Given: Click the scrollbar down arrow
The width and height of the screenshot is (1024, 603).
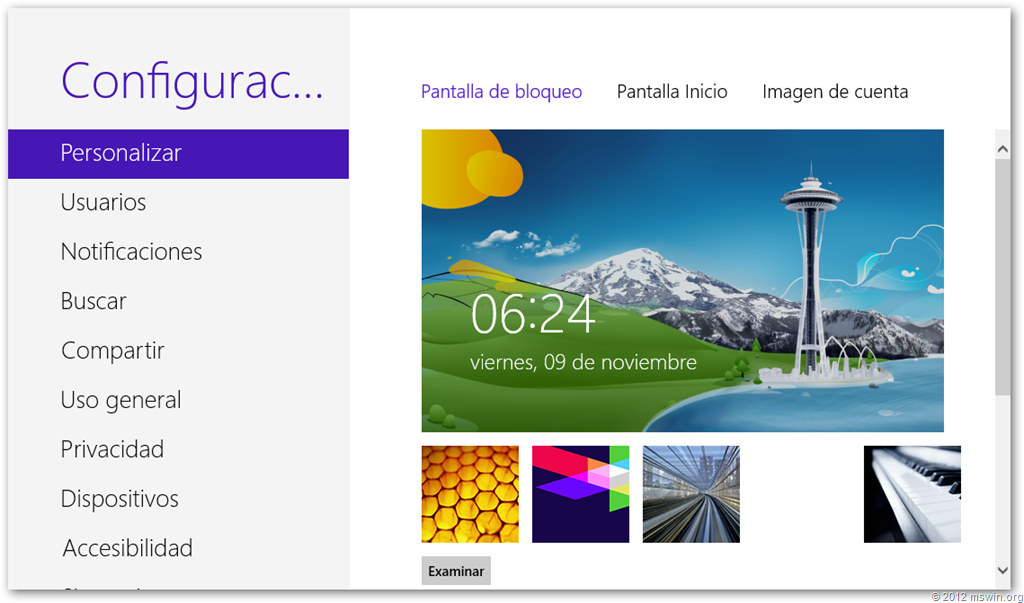Looking at the screenshot, I should point(1003,570).
